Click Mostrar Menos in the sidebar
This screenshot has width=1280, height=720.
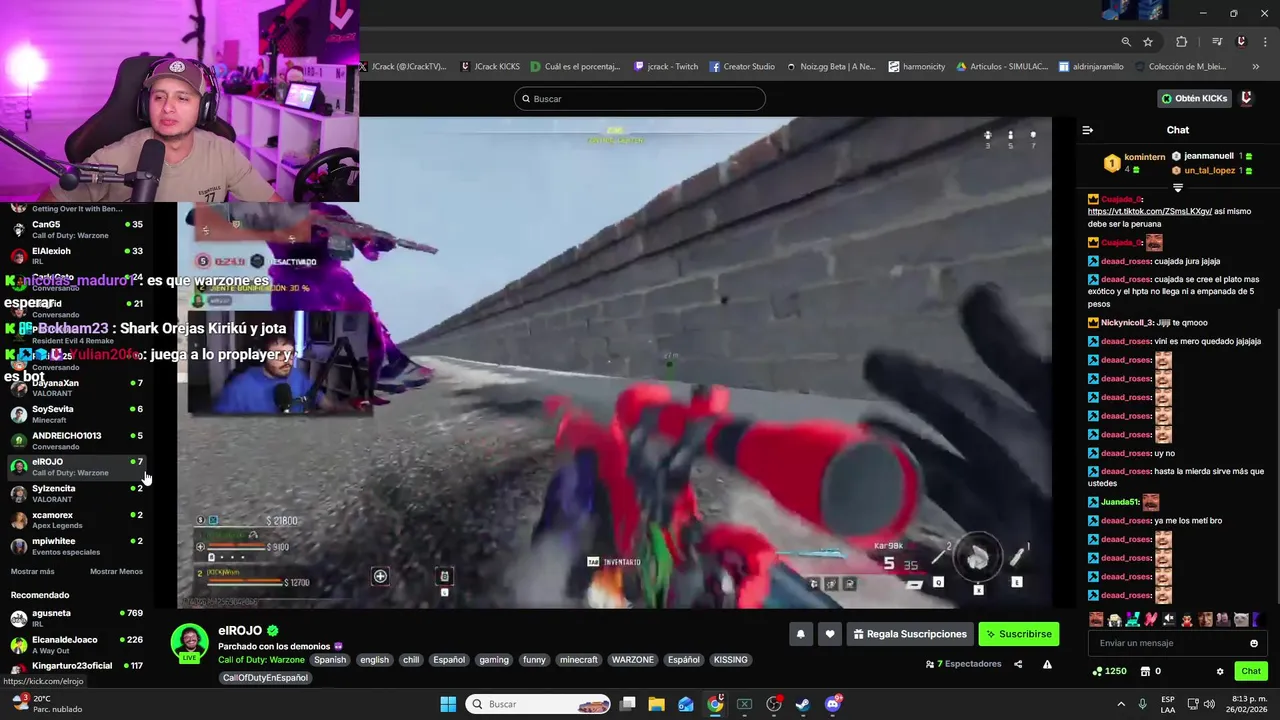click(116, 571)
